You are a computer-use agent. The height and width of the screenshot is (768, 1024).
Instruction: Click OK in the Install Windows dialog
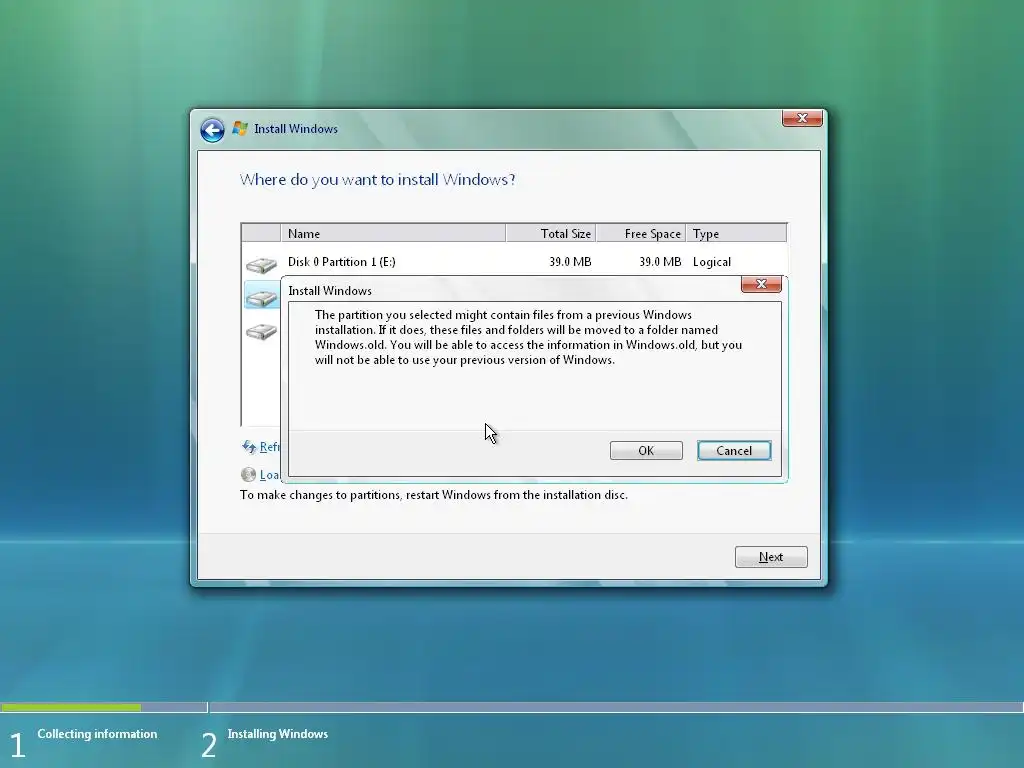[x=646, y=451]
